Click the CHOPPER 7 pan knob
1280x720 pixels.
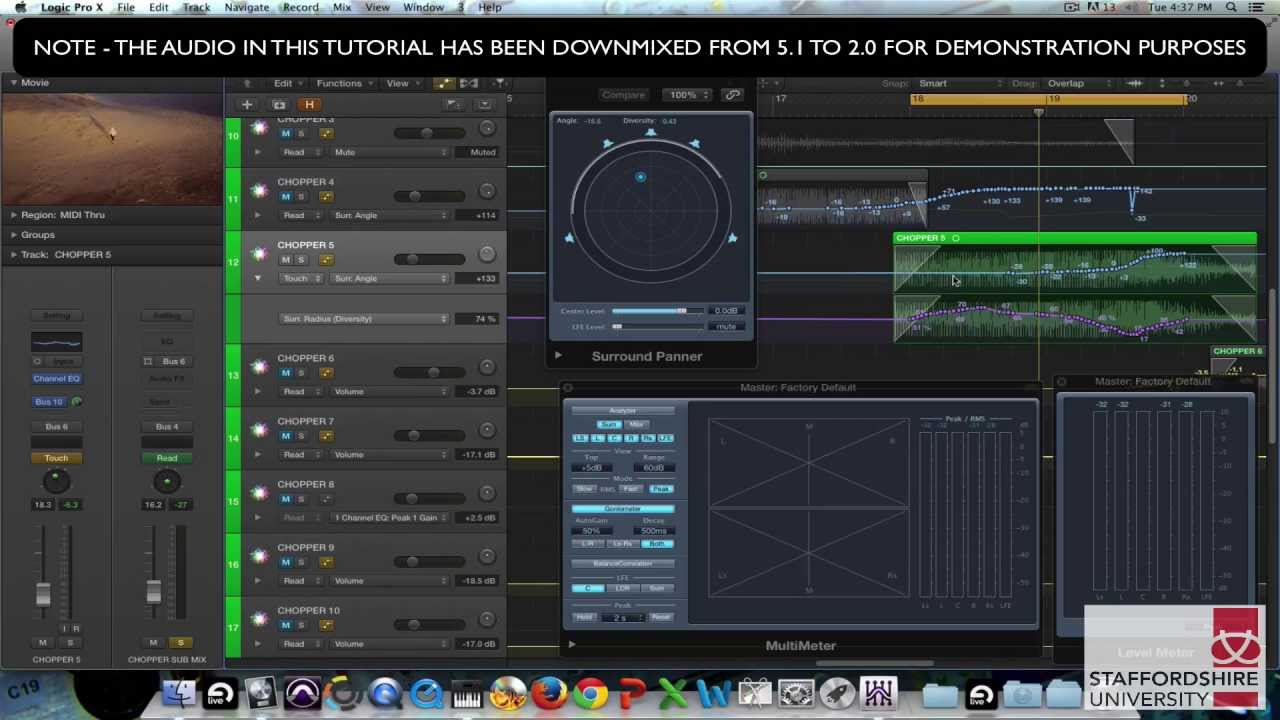pos(487,430)
